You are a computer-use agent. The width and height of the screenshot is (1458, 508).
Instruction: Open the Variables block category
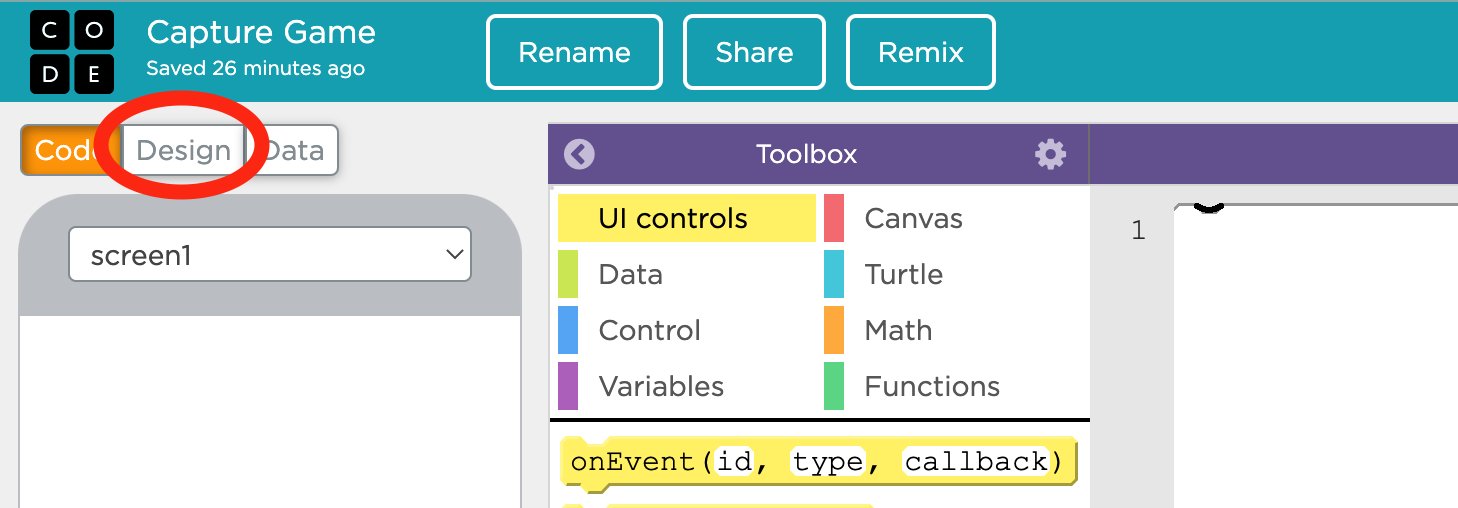[x=661, y=387]
